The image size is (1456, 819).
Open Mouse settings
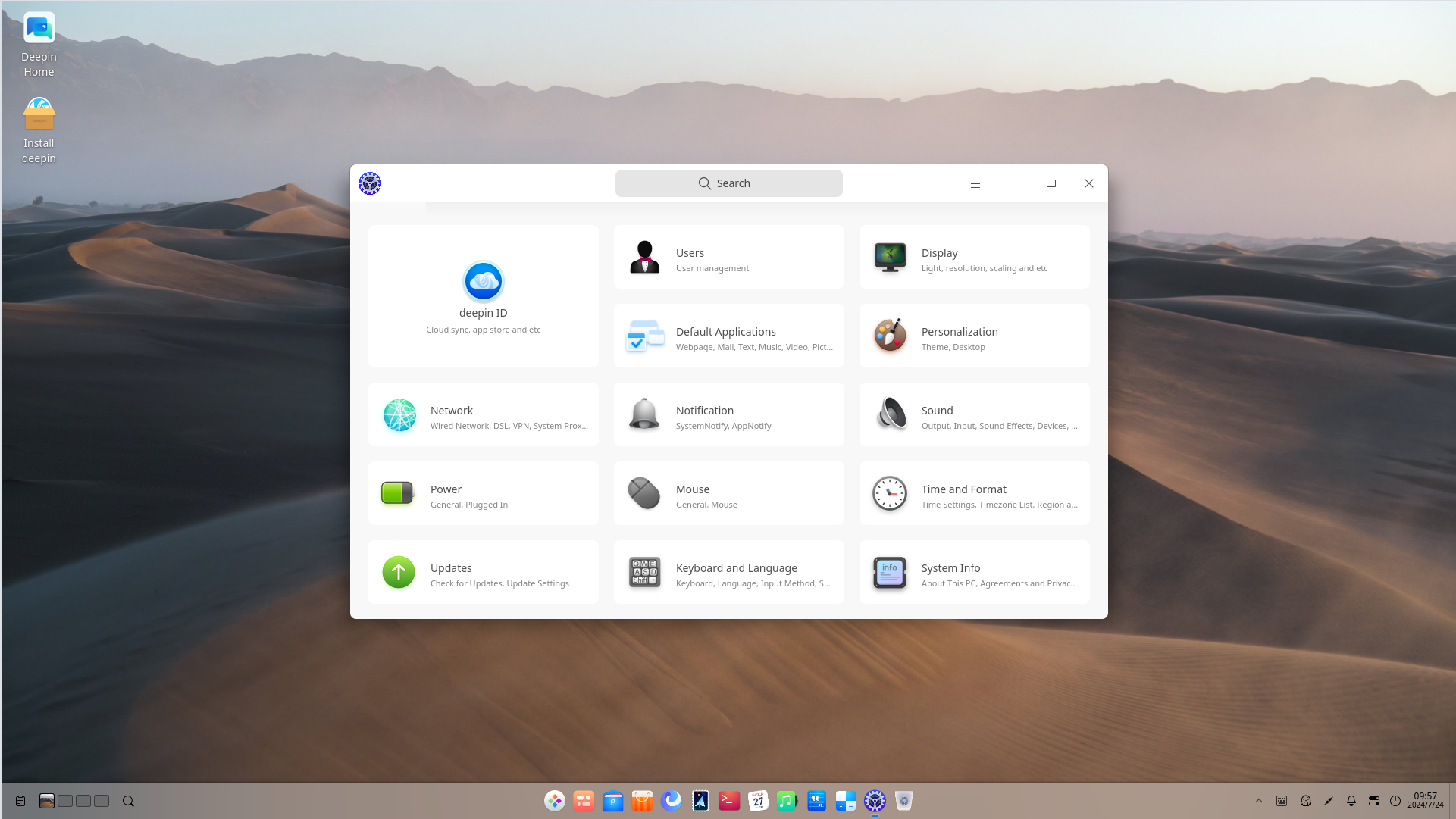pyautogui.click(x=728, y=493)
